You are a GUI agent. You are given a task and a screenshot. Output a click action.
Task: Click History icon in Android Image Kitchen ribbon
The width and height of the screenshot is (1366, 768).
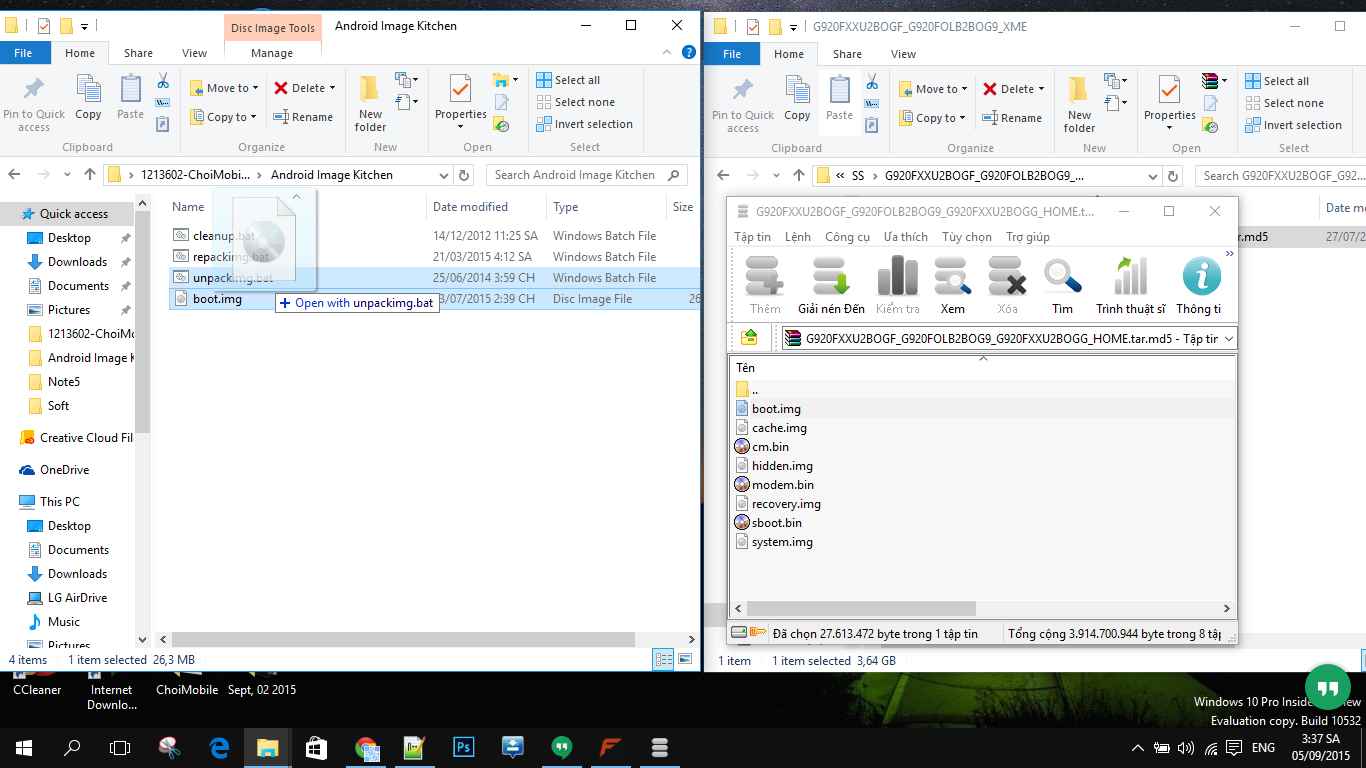click(502, 125)
